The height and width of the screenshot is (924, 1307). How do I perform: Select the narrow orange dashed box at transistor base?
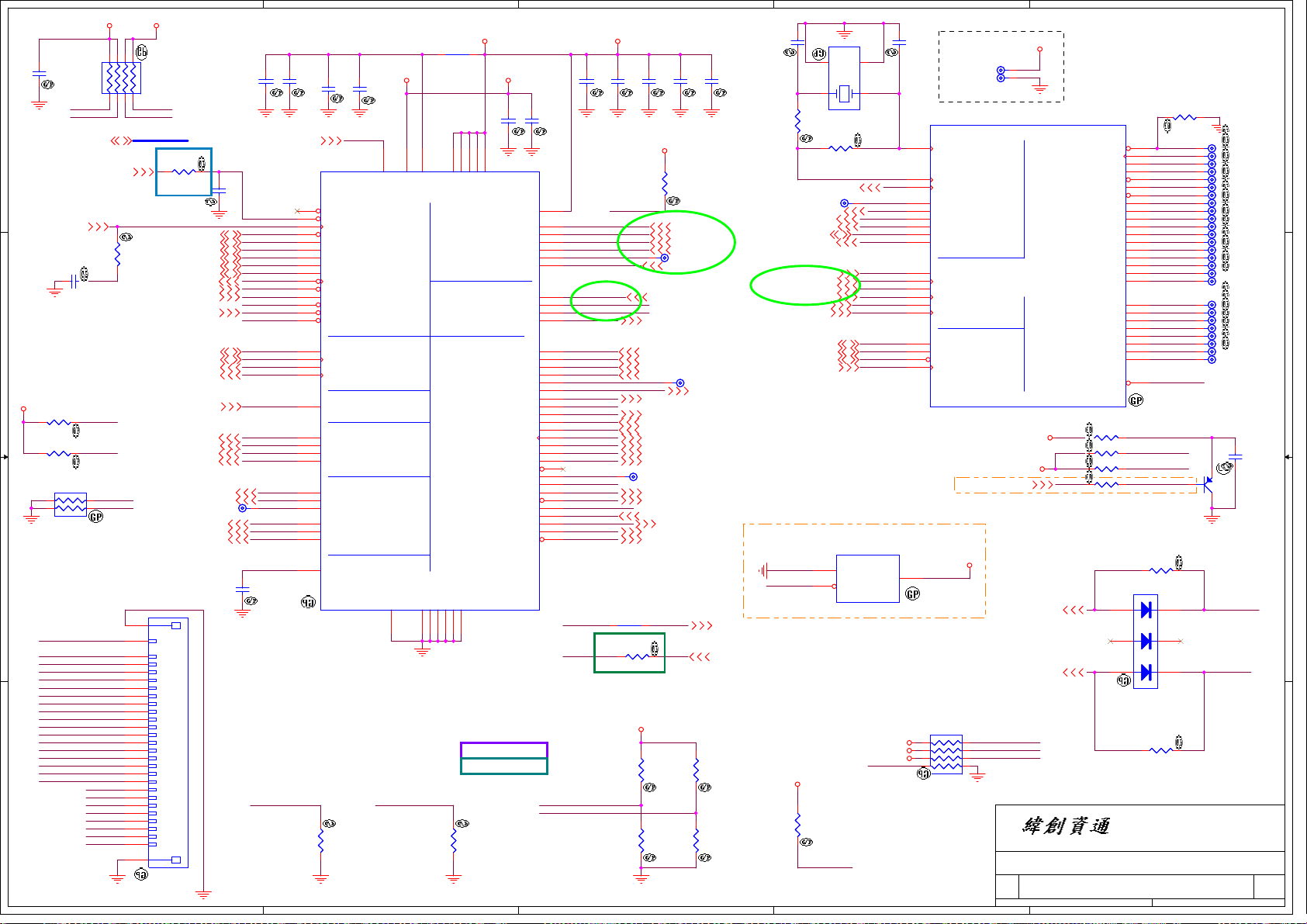click(x=1076, y=485)
